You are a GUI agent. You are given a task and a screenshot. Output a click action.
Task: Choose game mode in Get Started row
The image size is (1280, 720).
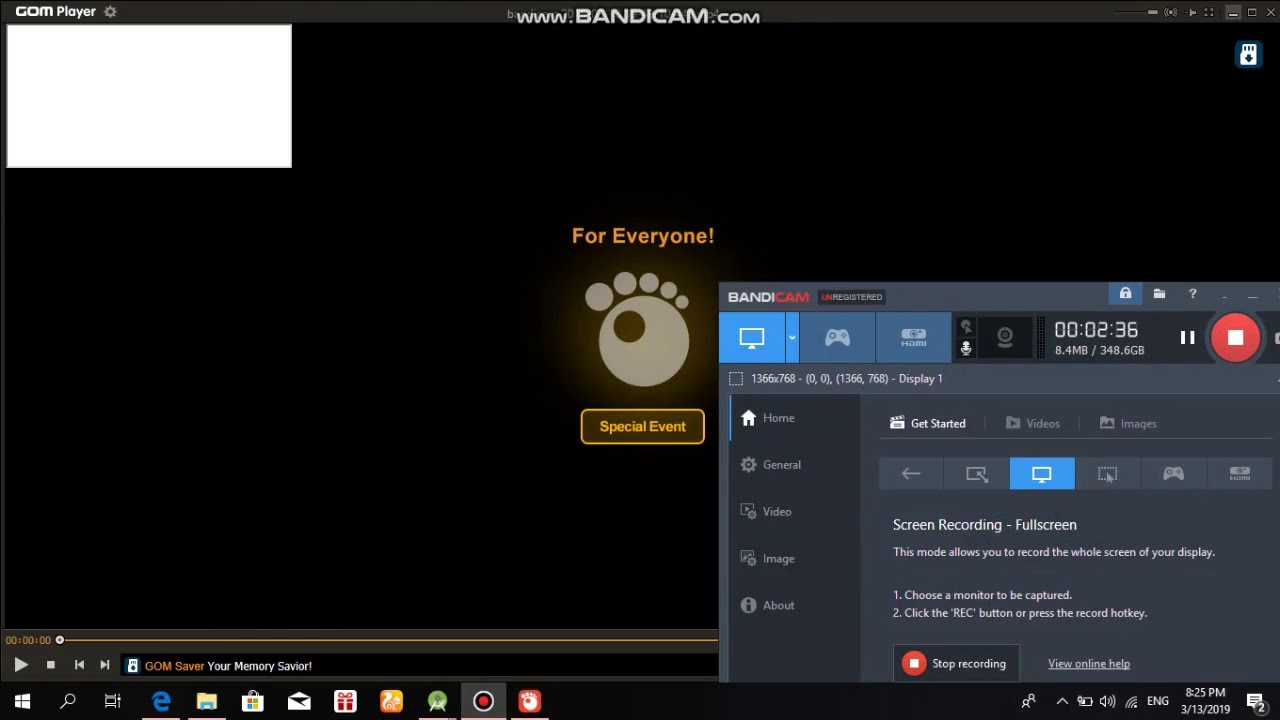coord(1173,474)
